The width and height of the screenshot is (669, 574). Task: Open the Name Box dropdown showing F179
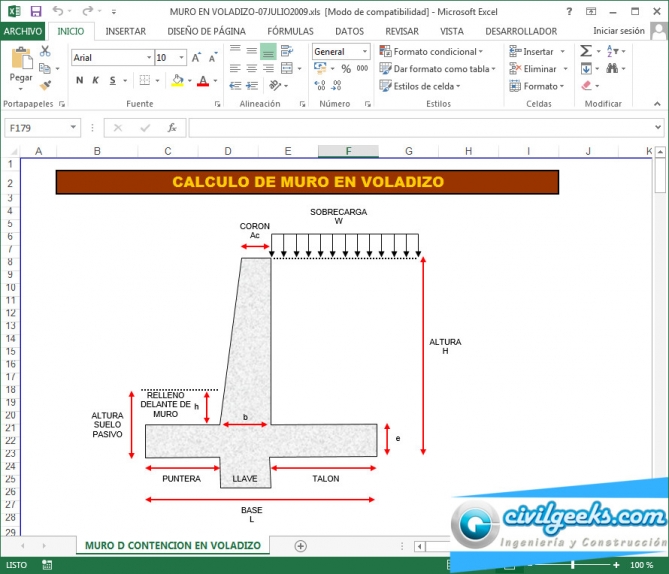73,128
